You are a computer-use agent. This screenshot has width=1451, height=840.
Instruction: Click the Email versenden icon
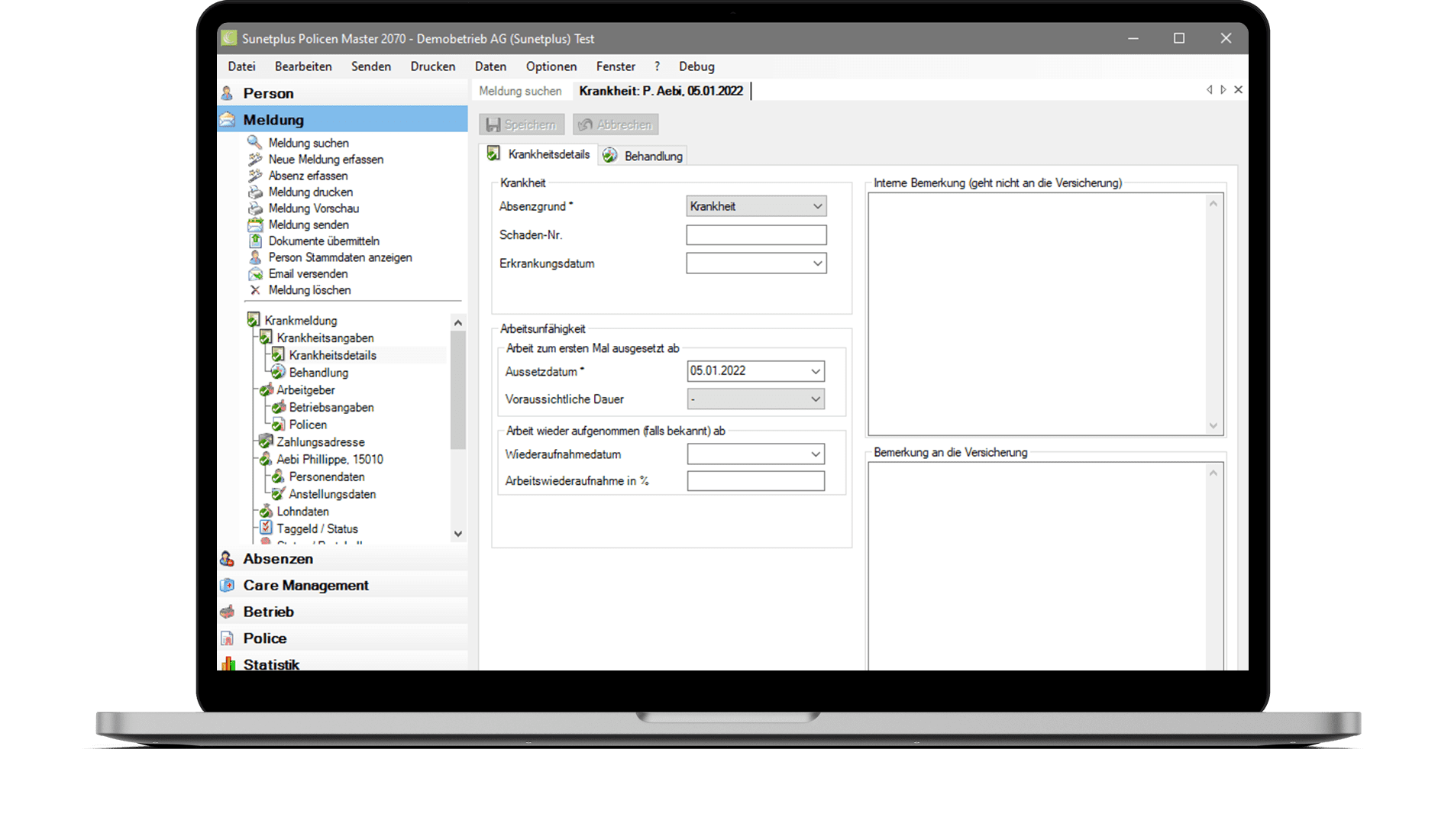point(255,273)
